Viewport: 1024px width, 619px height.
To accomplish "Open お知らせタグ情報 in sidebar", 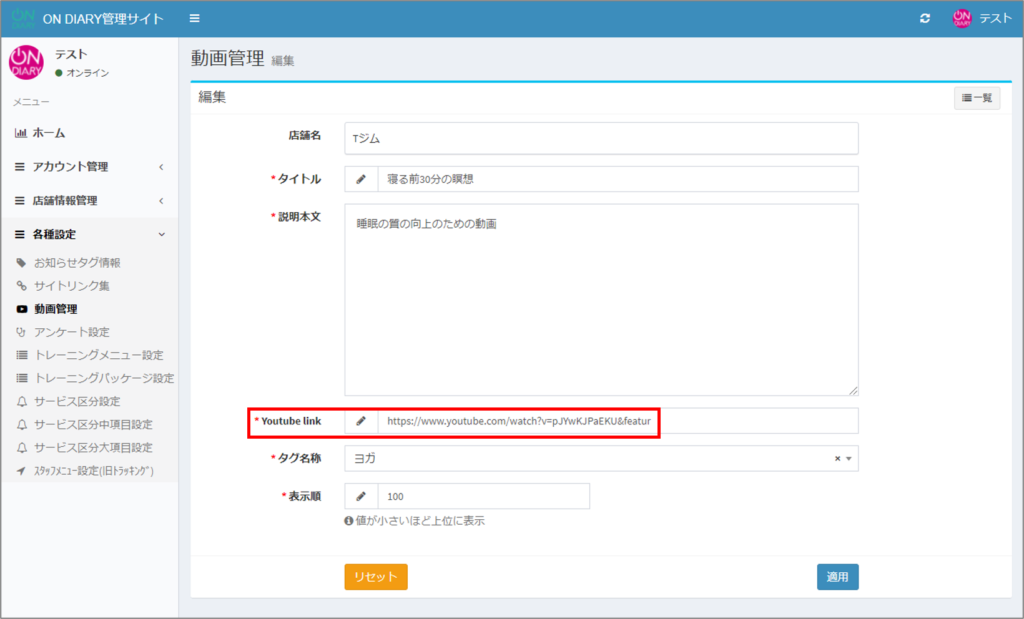I will [77, 263].
